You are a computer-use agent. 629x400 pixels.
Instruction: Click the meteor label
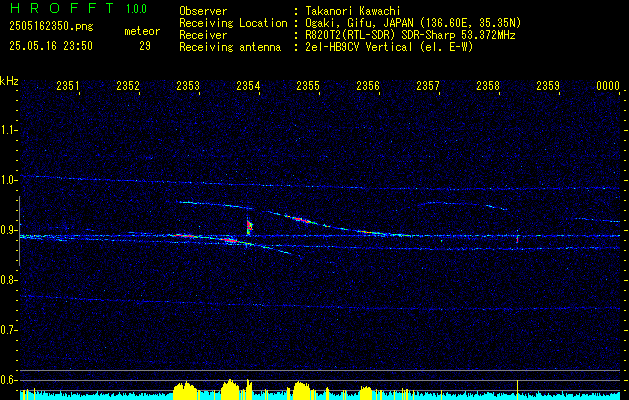(x=142, y=31)
